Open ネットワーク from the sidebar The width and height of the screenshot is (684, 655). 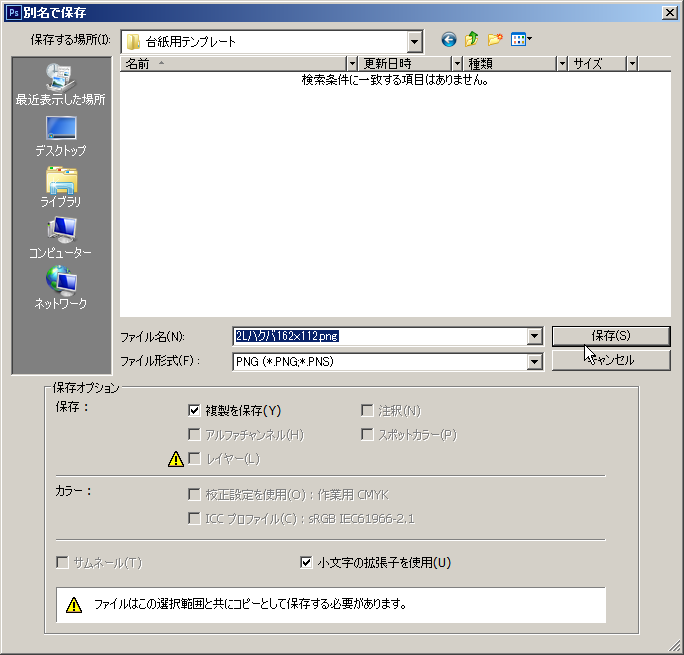(x=60, y=289)
